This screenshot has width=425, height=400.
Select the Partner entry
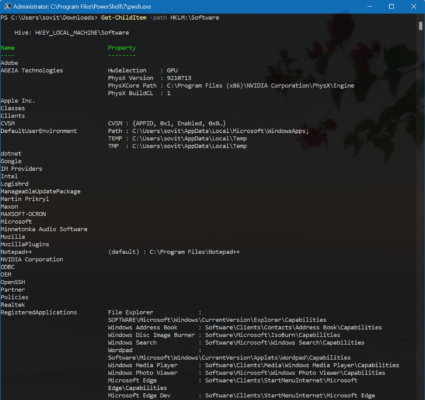click(x=13, y=289)
